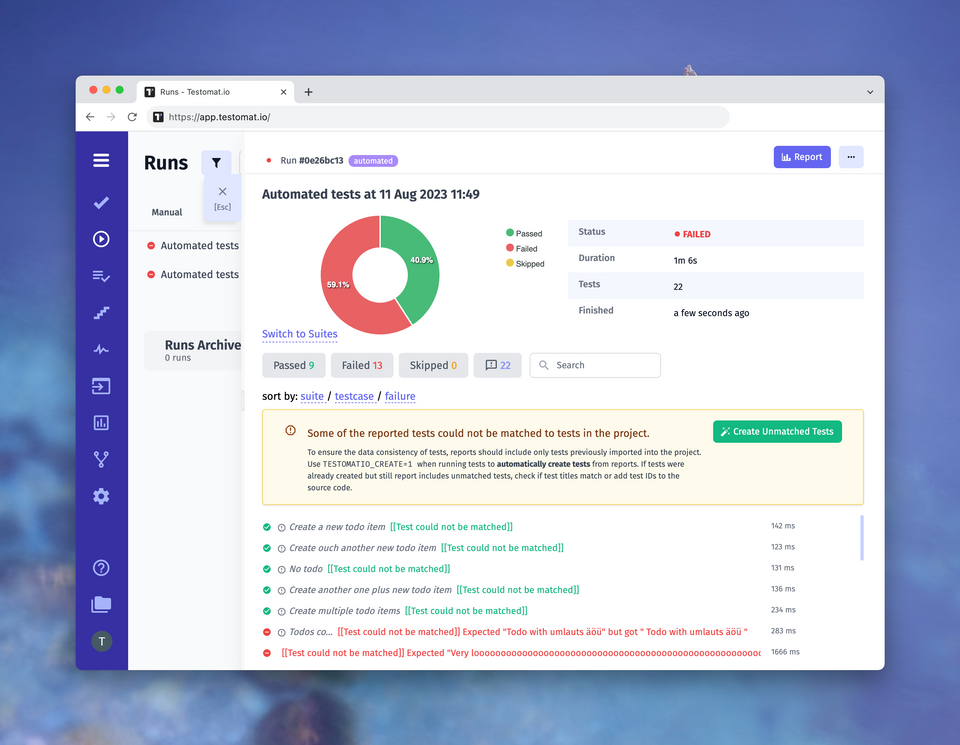The image size is (960, 745).
Task: Sort by failure link
Action: 400,397
